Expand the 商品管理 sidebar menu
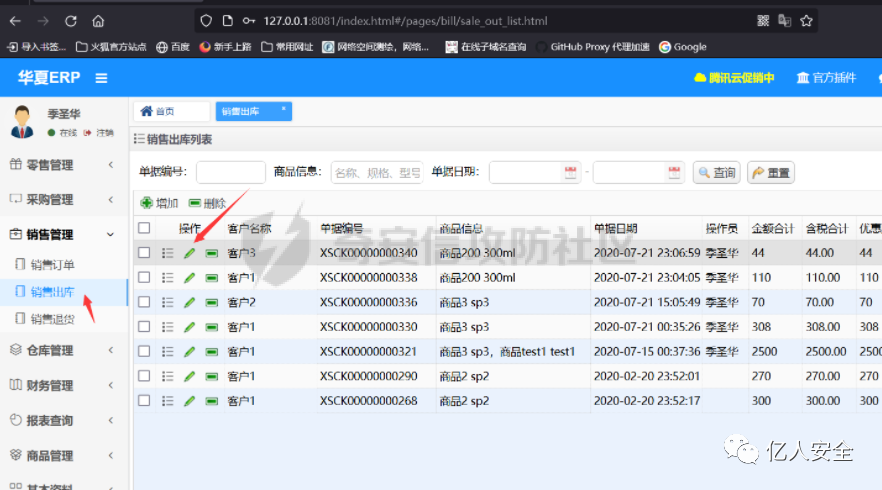Viewport: 882px width, 490px height. click(63, 456)
